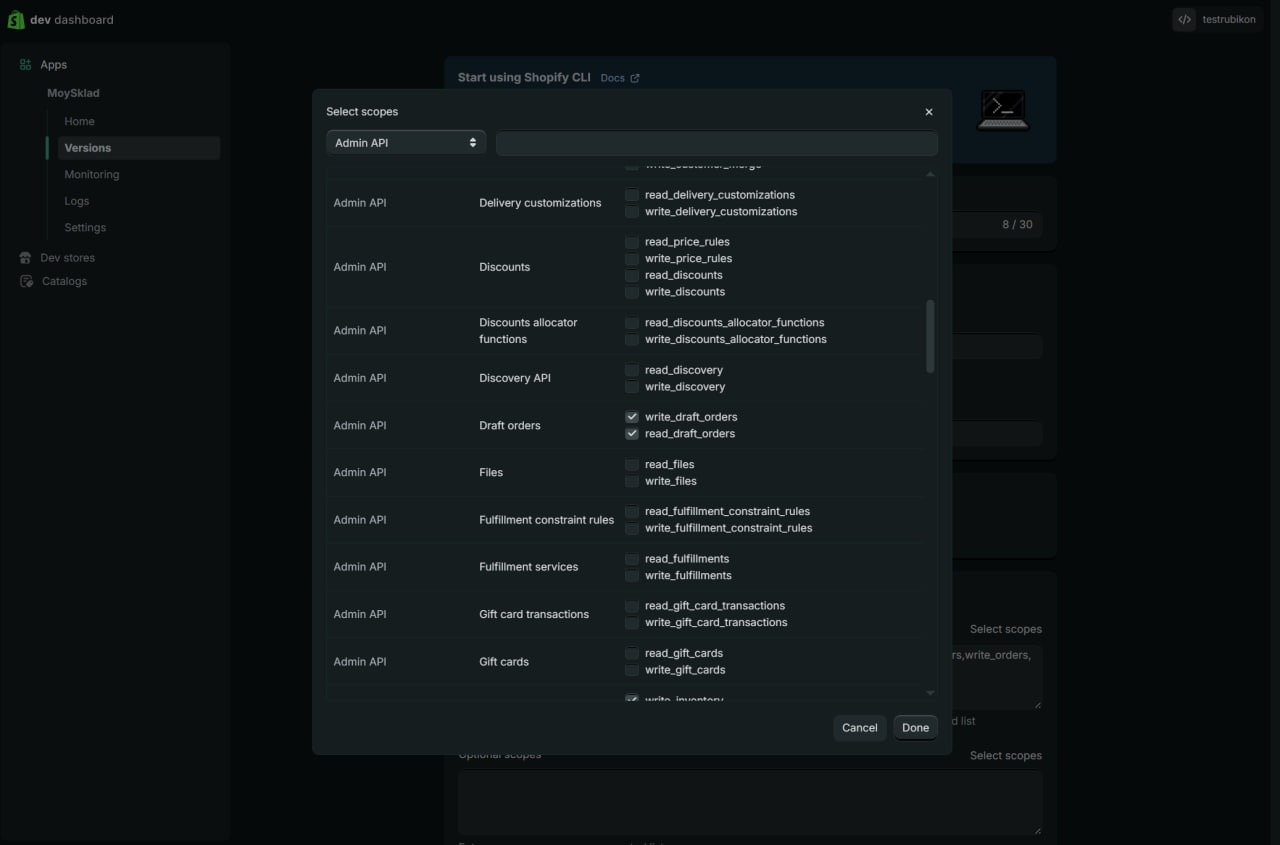Screen dimensions: 1280x845
Task: Tick the write_fulfillments checkbox
Action: [x=632, y=576]
